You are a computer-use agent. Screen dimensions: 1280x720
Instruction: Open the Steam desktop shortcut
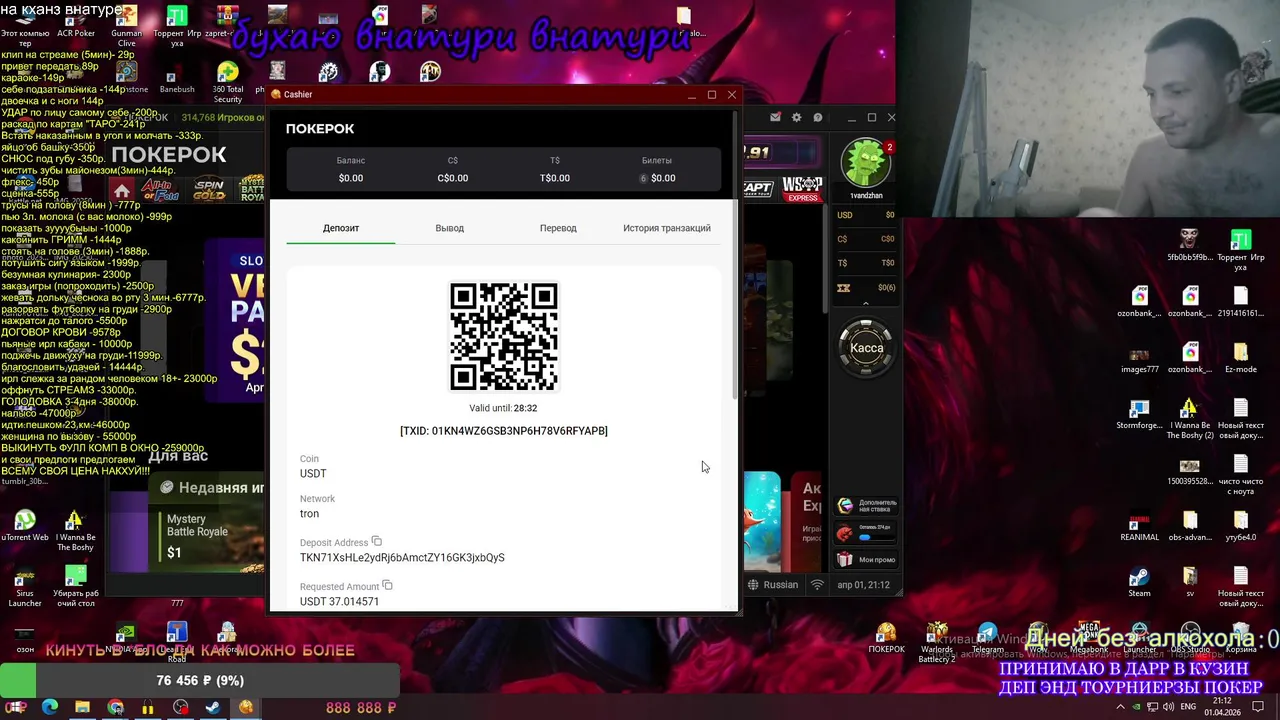click(x=1139, y=583)
